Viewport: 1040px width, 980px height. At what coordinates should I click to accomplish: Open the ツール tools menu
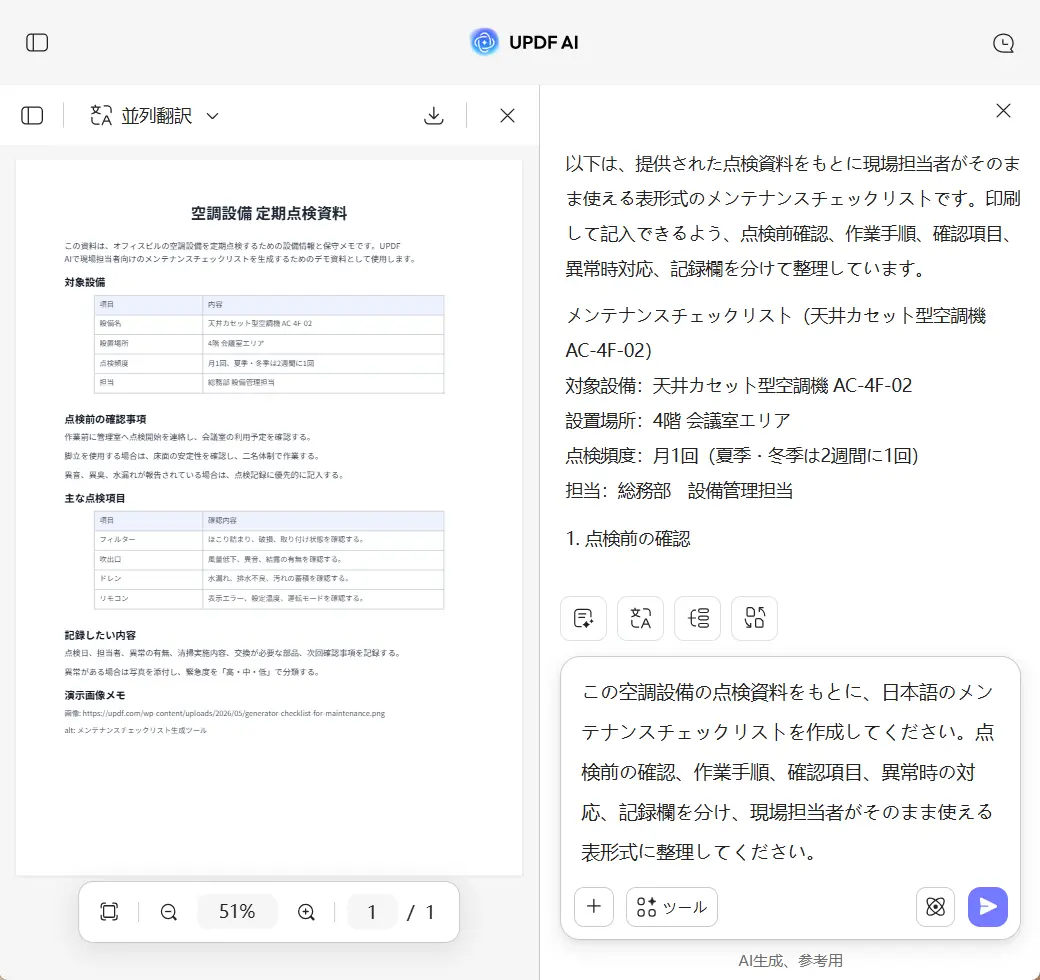671,906
